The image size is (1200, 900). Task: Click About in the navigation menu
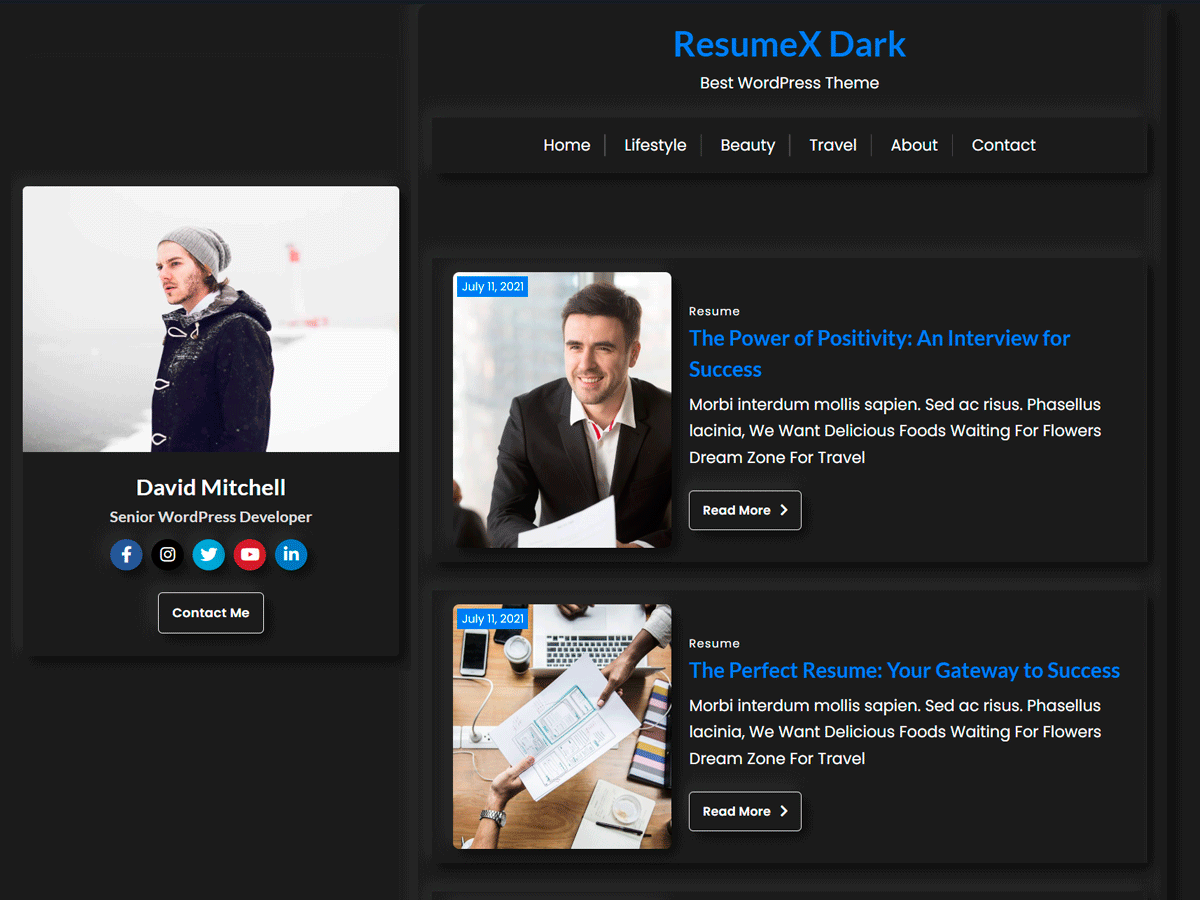point(913,145)
